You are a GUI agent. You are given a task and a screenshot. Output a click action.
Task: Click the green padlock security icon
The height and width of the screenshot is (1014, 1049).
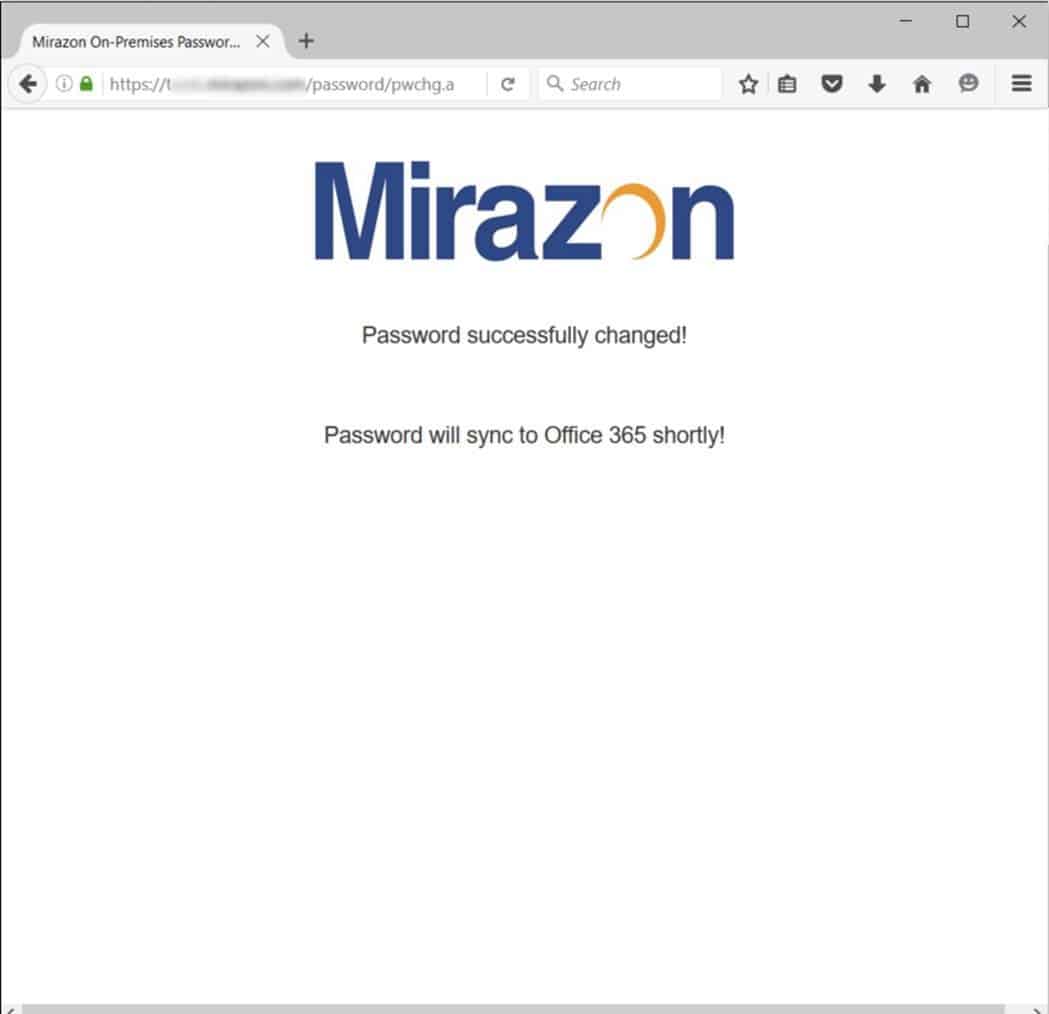(x=86, y=84)
